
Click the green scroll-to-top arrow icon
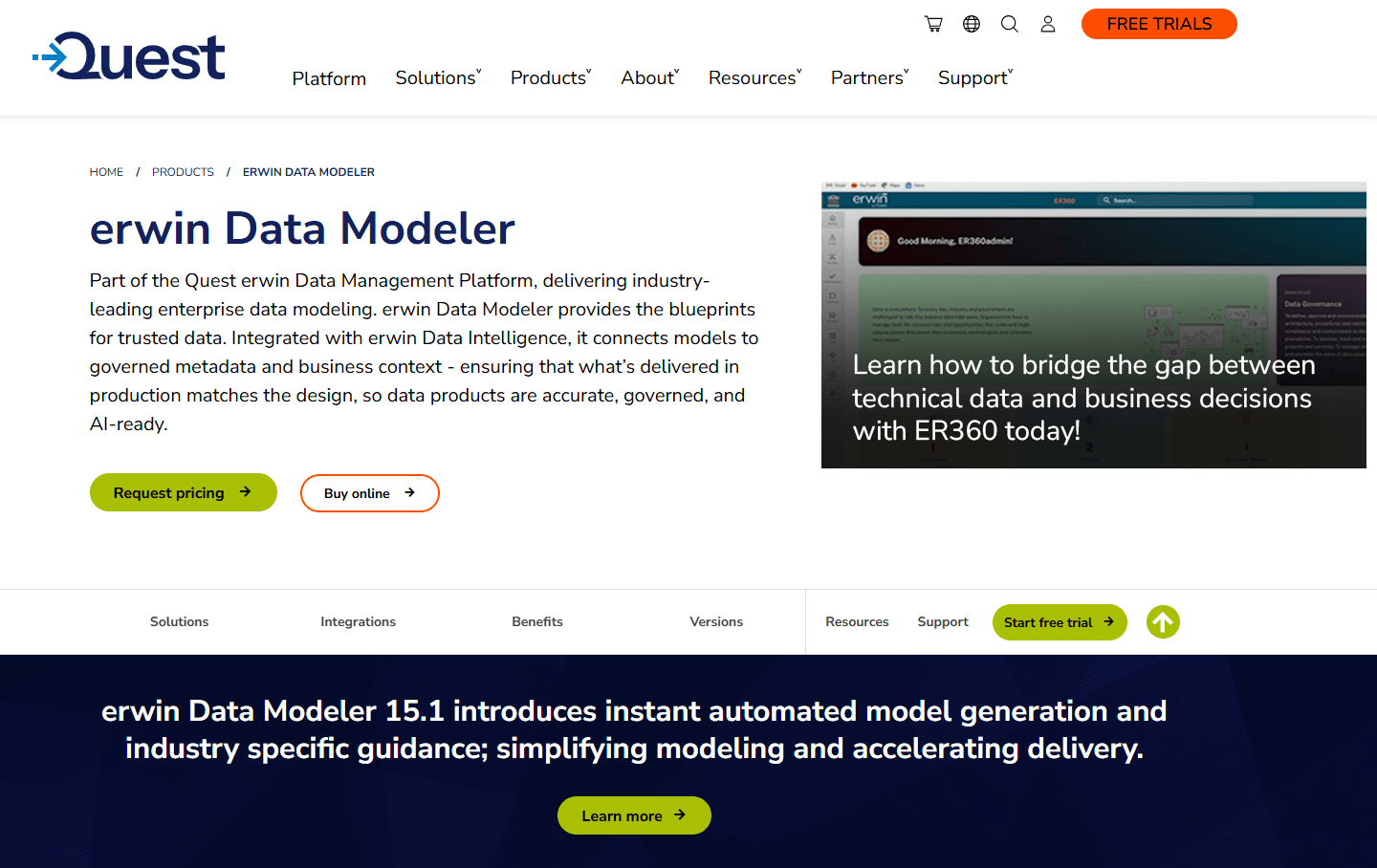coord(1163,622)
